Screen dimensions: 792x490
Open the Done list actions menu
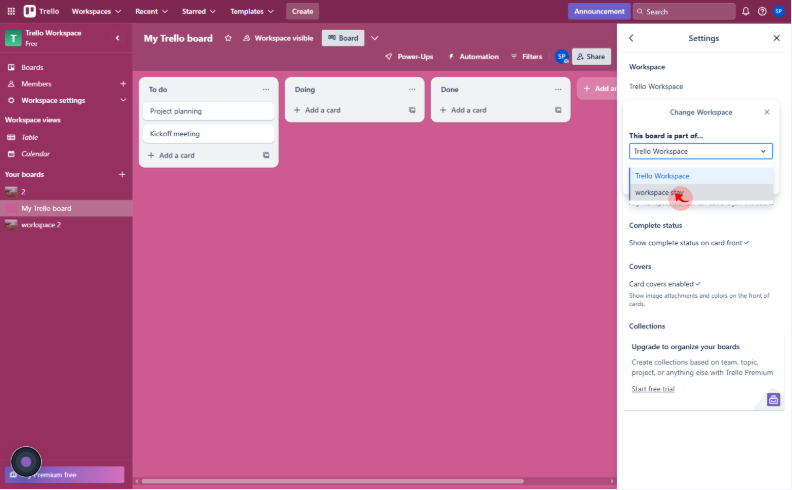tap(558, 89)
